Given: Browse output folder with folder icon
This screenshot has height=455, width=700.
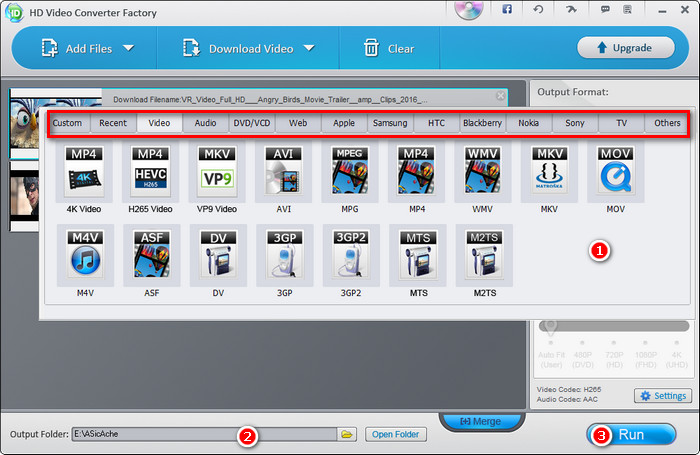Looking at the screenshot, I should 347,434.
